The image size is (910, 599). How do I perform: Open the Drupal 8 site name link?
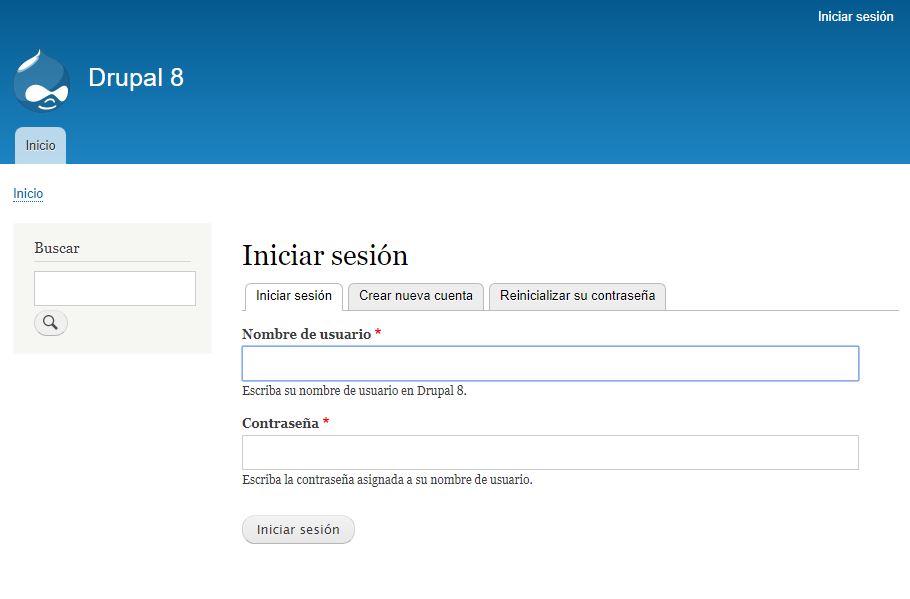[x=136, y=78]
